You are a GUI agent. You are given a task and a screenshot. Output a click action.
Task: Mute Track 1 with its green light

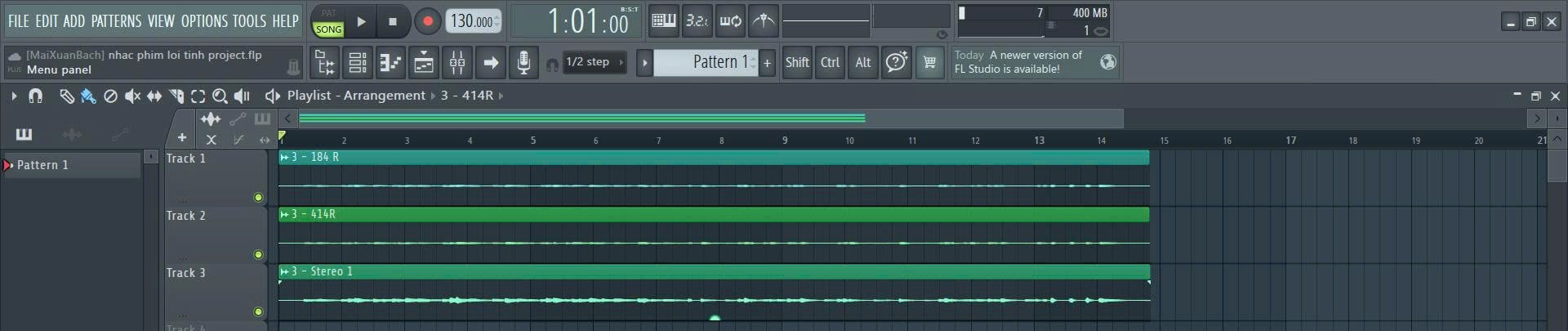click(258, 197)
